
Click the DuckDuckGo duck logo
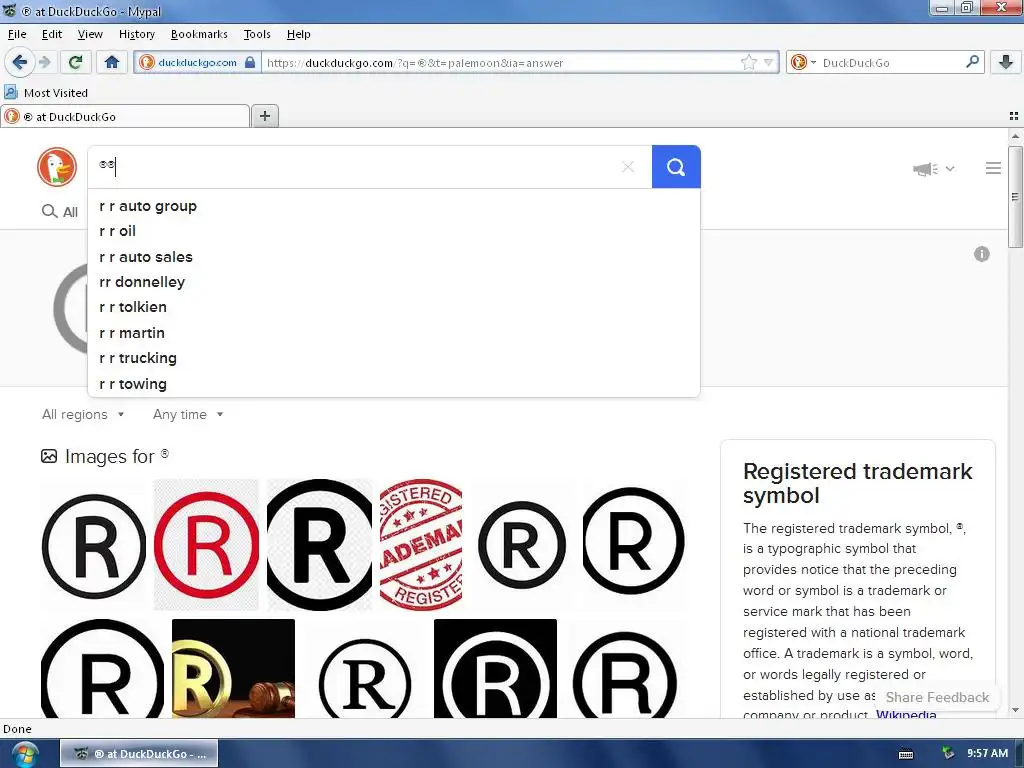pyautogui.click(x=57, y=167)
